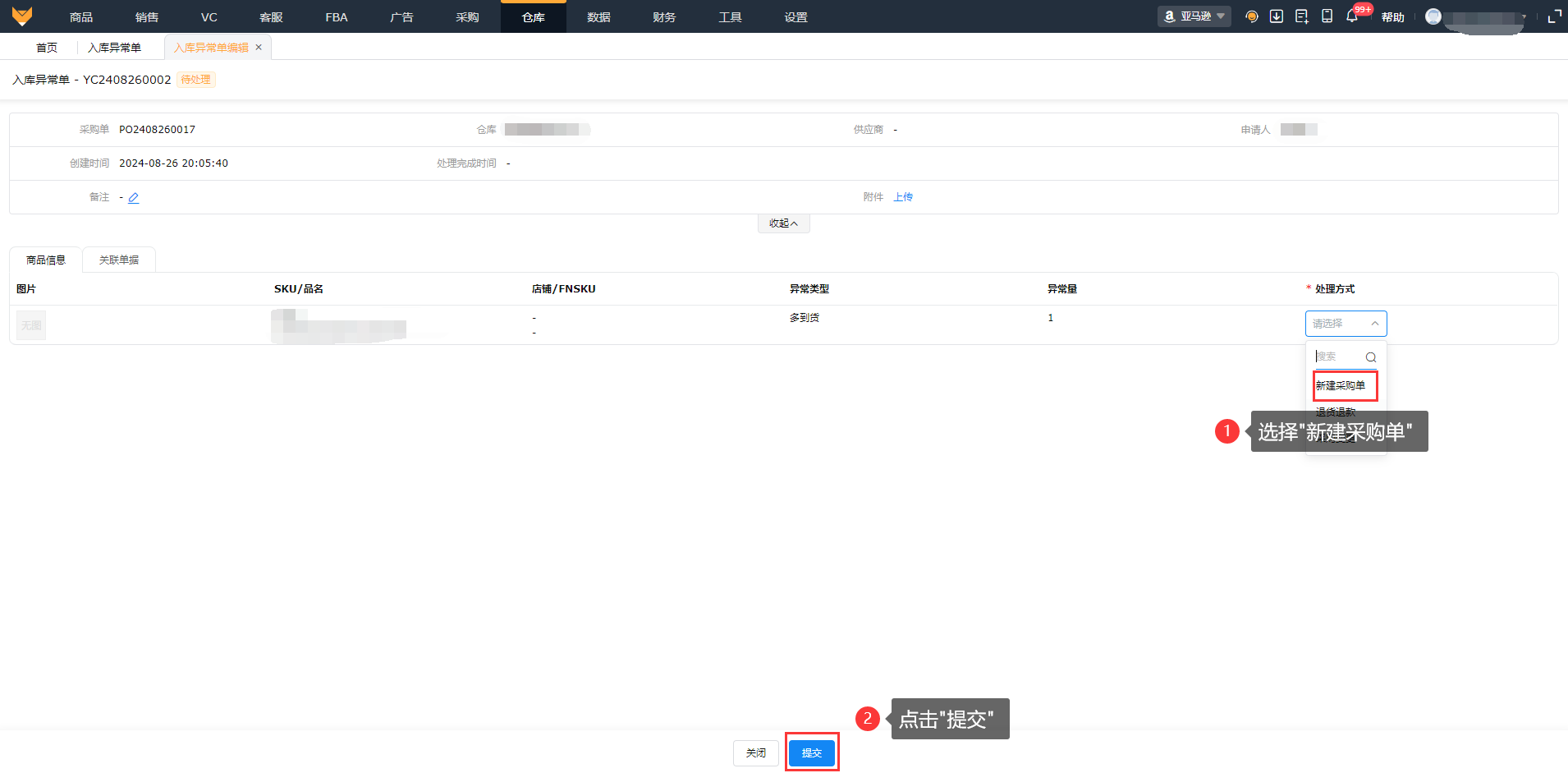
Task: Open the 广告 menu in the top navigation
Action: point(401,17)
